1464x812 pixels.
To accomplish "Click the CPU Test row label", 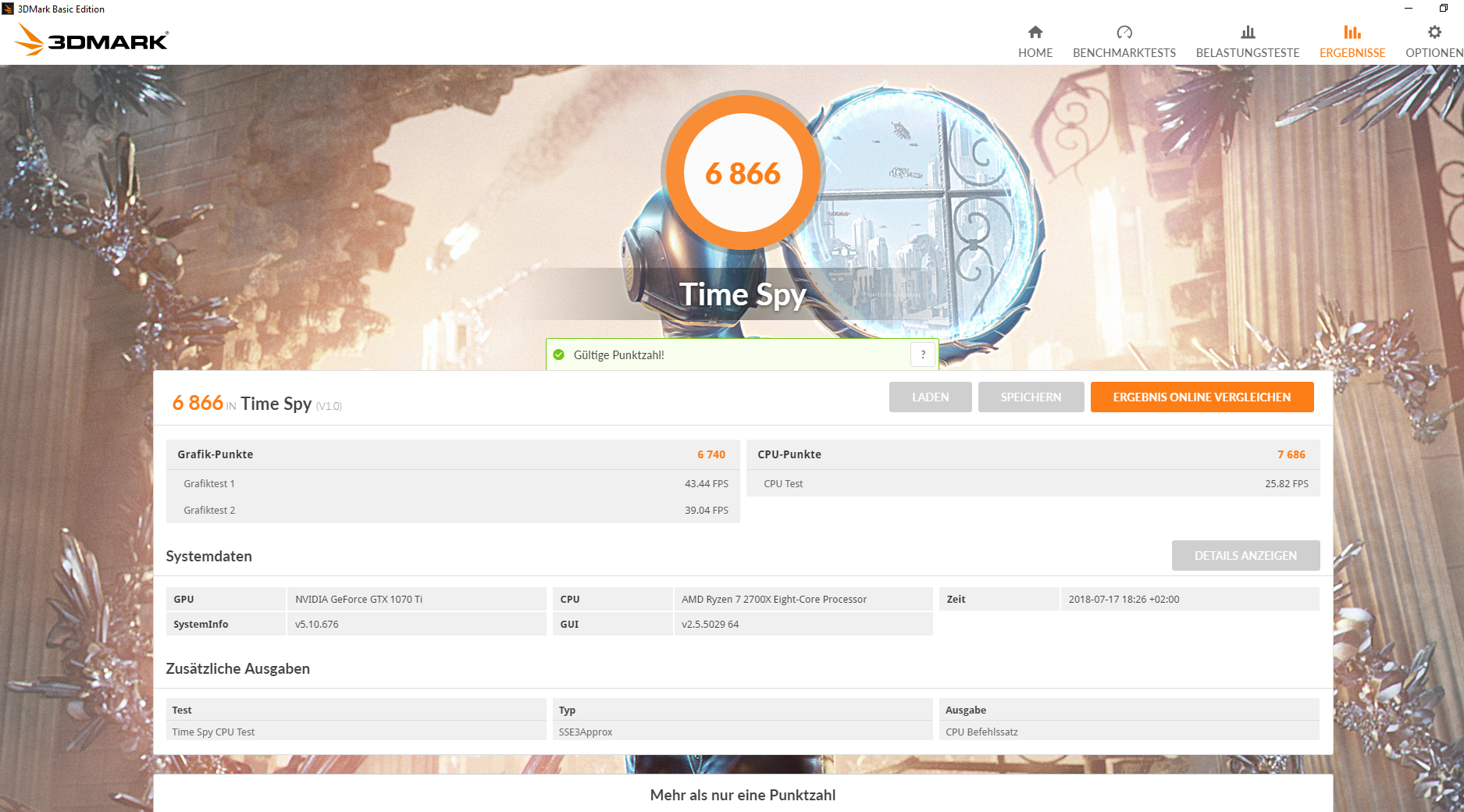I will [783, 484].
